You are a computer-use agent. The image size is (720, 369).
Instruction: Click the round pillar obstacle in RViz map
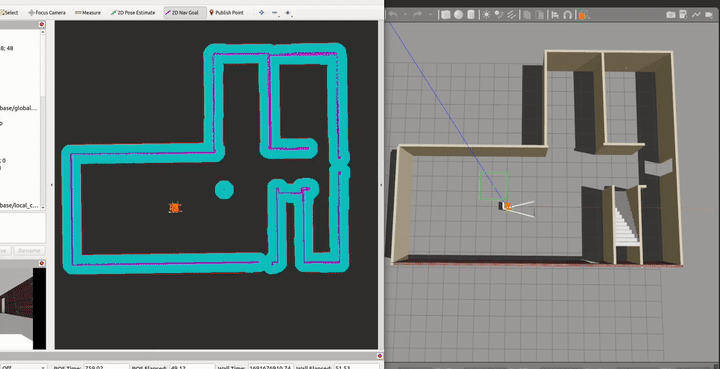click(225, 189)
